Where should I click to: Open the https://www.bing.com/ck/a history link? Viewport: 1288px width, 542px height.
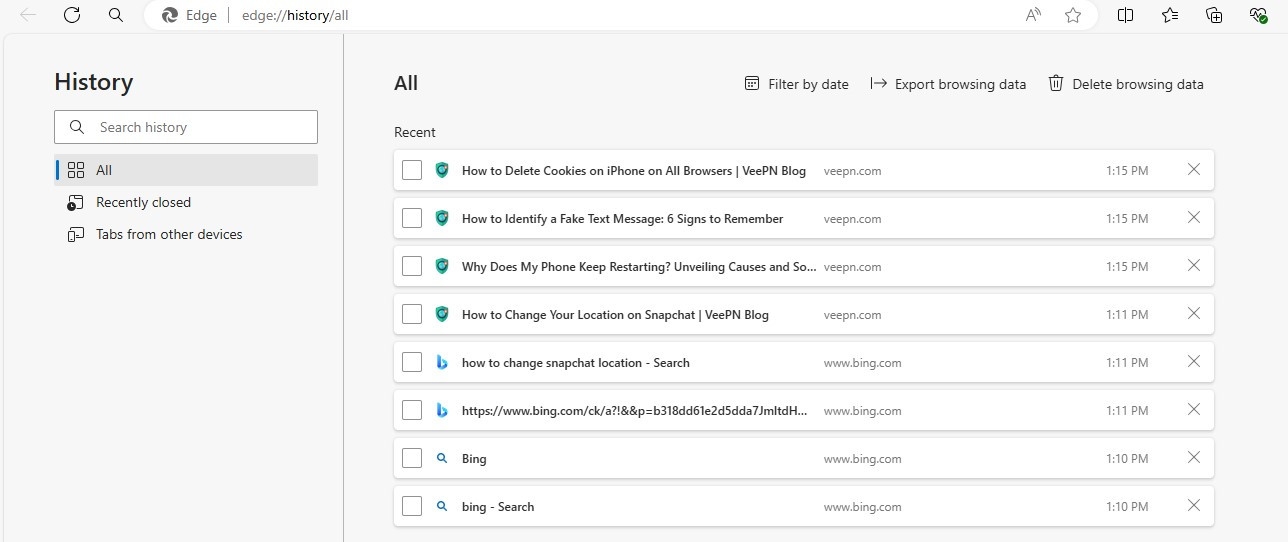tap(635, 411)
